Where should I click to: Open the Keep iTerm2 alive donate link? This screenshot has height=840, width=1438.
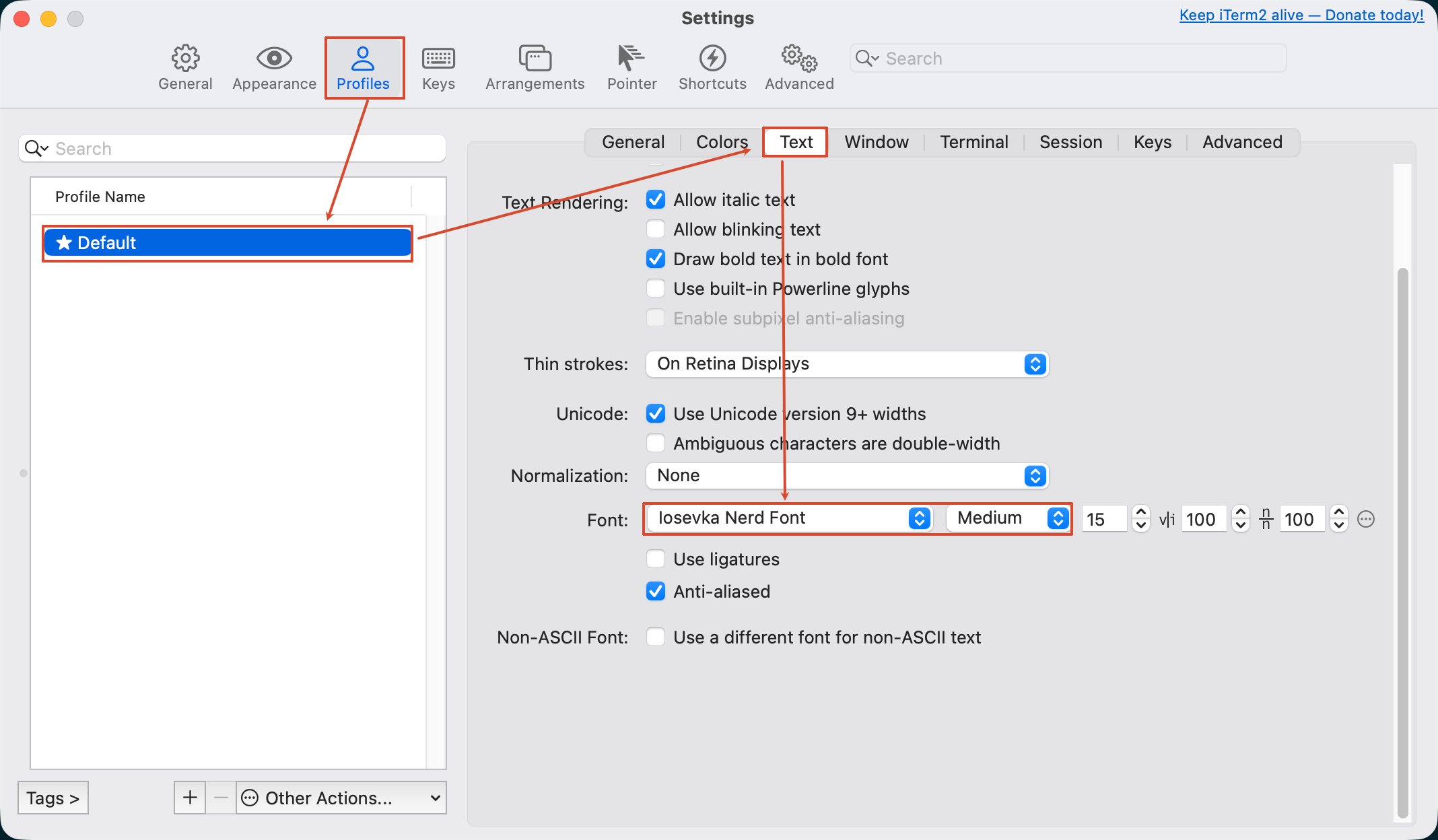tap(1301, 15)
